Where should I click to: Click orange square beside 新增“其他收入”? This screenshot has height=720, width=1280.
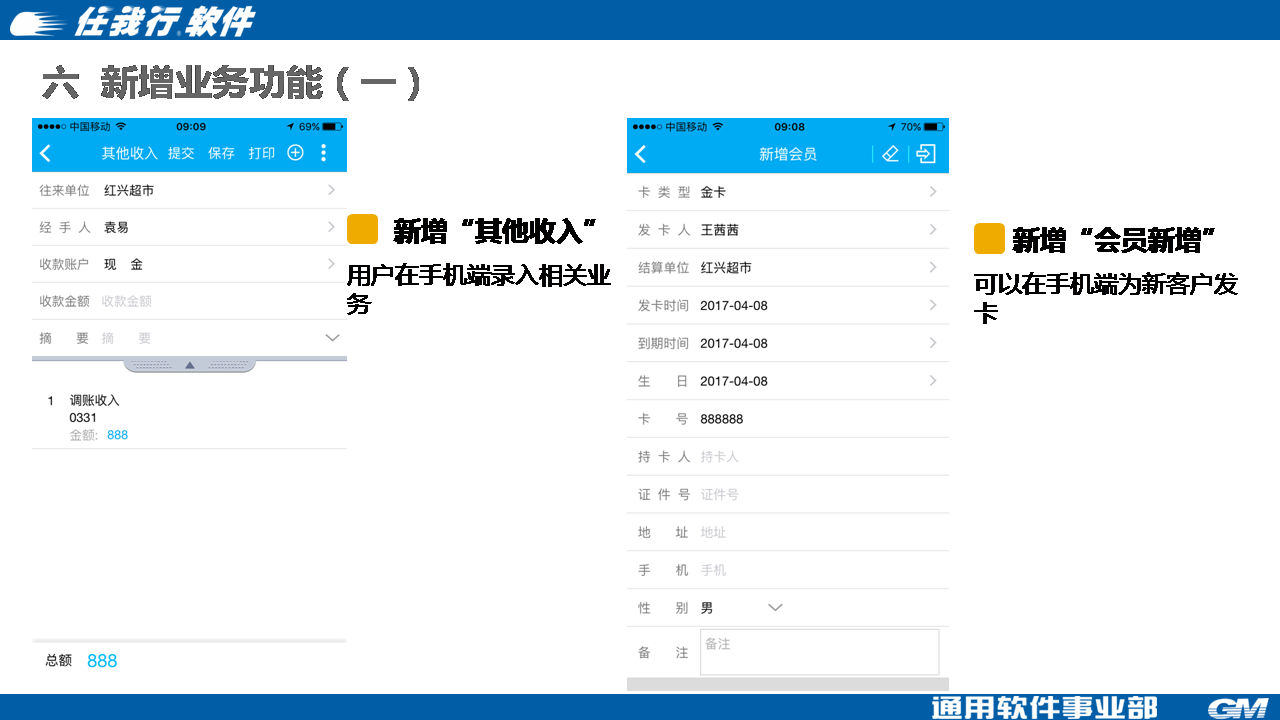tap(362, 229)
